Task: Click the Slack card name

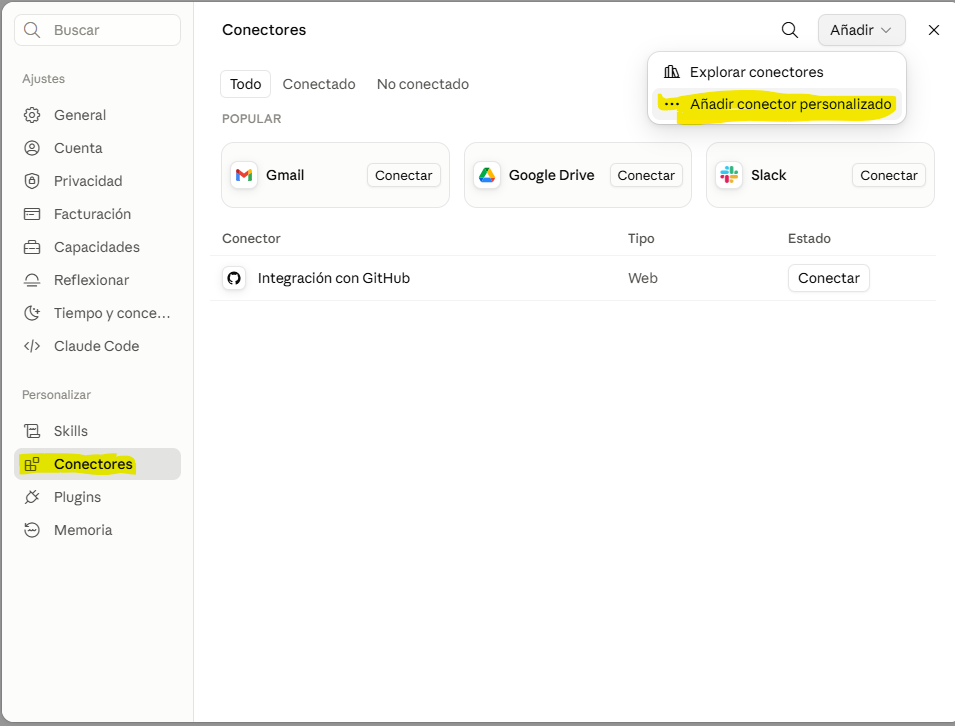Action: [769, 175]
